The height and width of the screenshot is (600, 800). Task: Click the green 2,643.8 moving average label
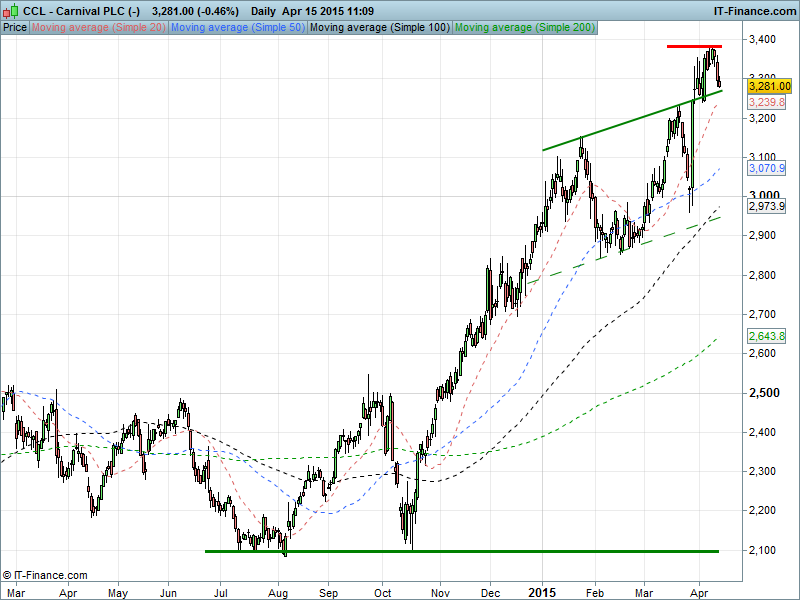coord(766,336)
